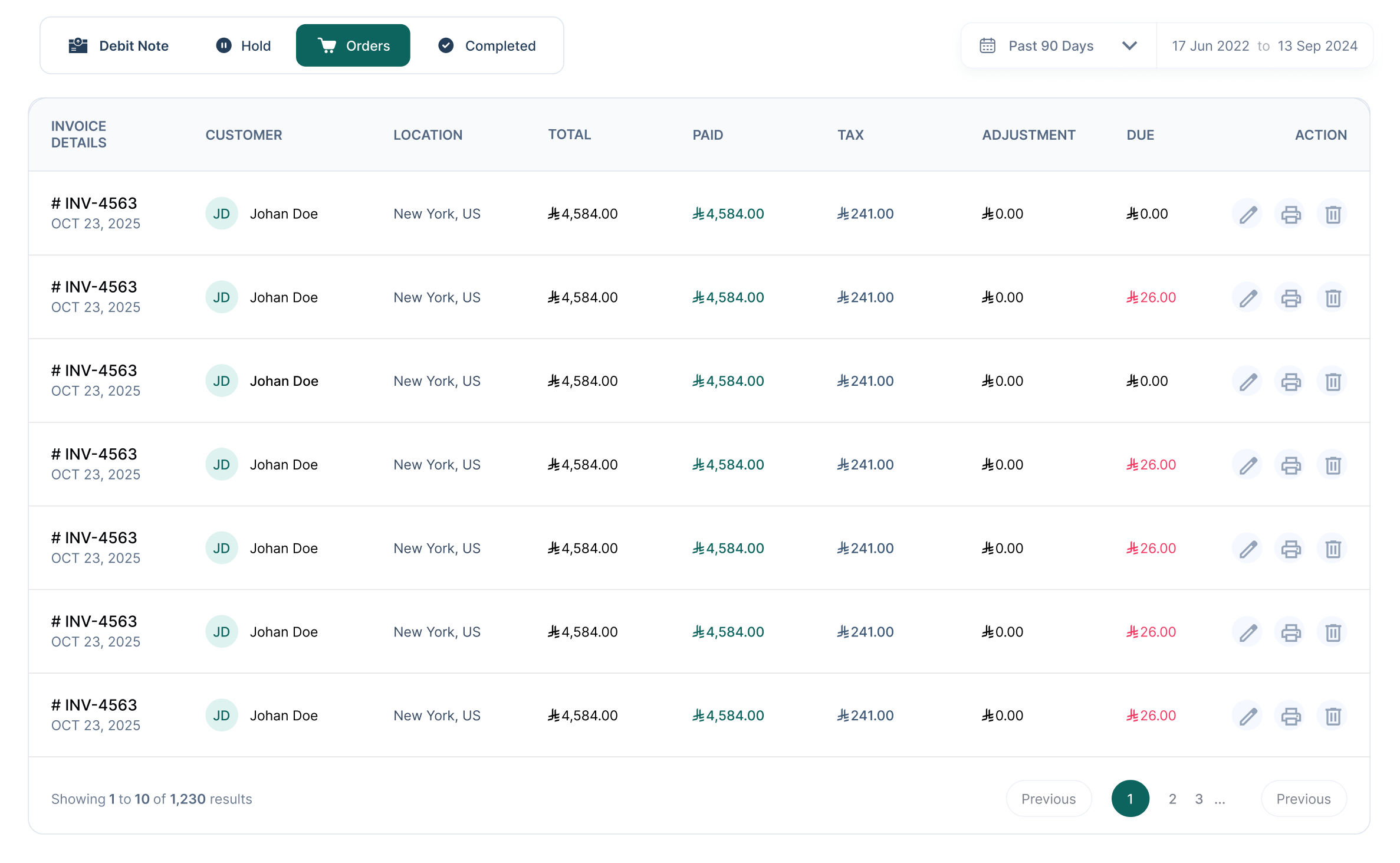This screenshot has height=863, width=1400.
Task: Go to page 2 in pagination
Action: coord(1172,799)
